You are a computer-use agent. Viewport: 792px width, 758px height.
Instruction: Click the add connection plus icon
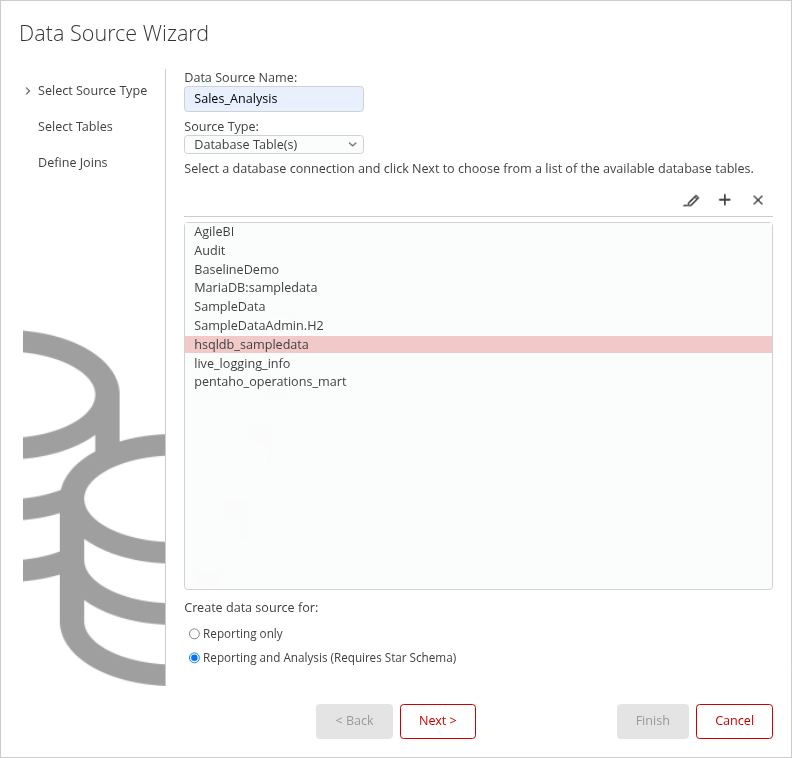[x=725, y=200]
